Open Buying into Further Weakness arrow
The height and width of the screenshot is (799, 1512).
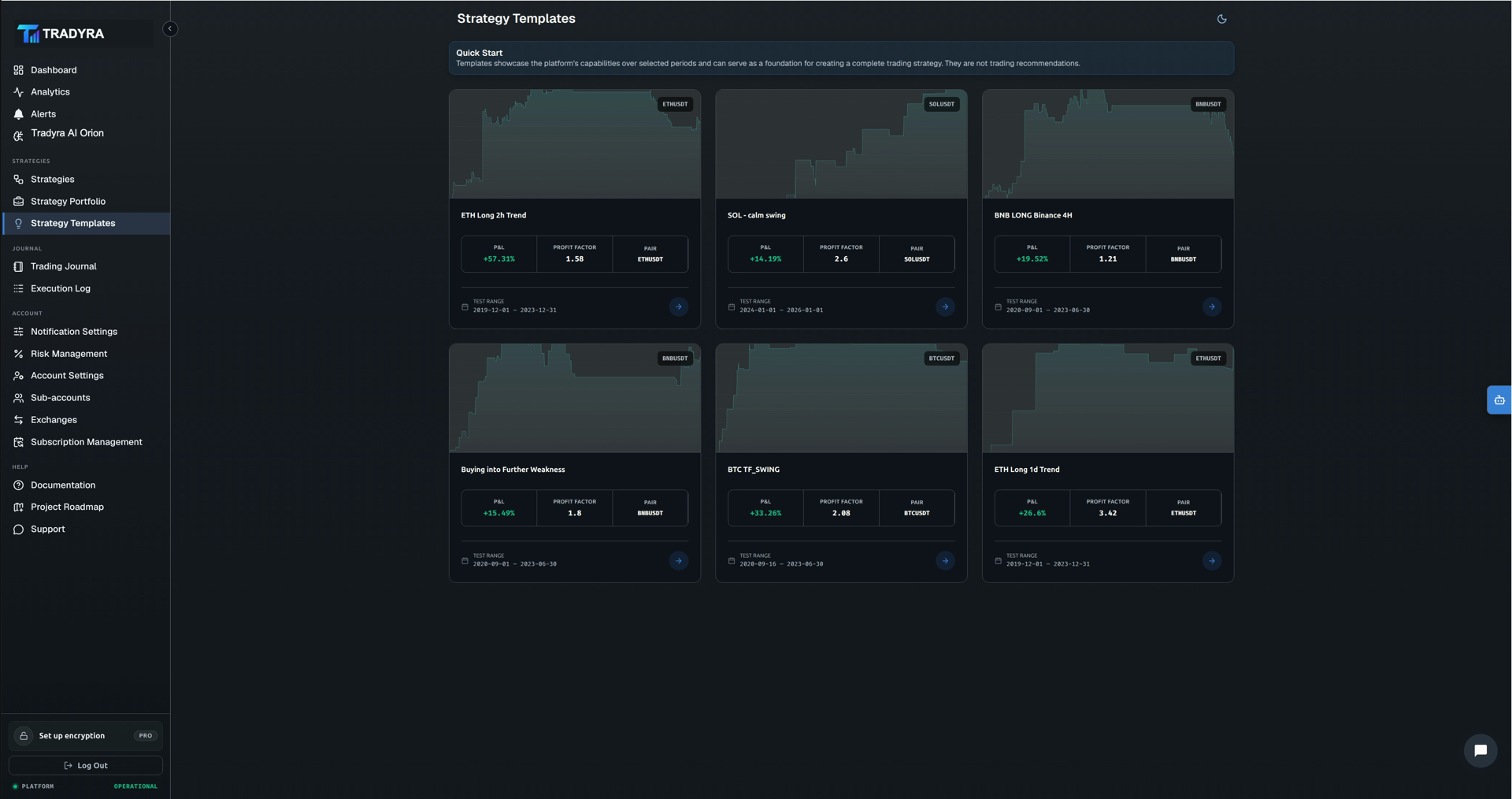pos(678,561)
